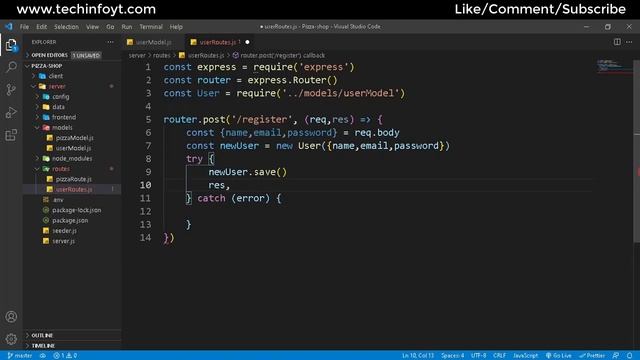
Task: Open the Search view in activity bar
Action: click(11, 67)
